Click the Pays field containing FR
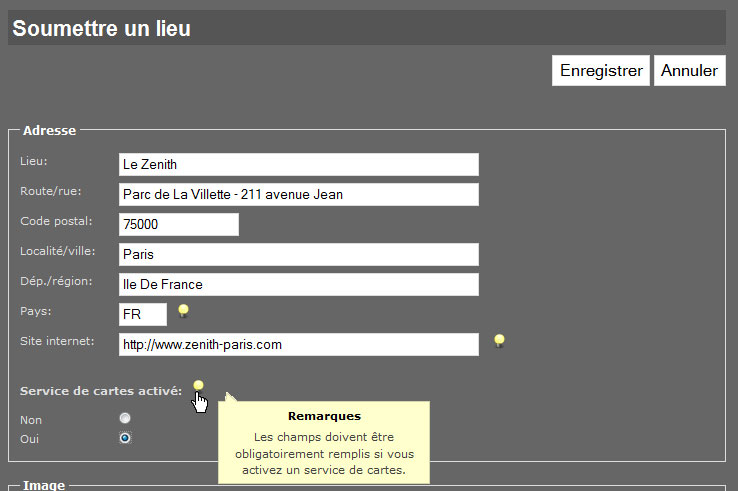The image size is (738, 491). pos(143,314)
